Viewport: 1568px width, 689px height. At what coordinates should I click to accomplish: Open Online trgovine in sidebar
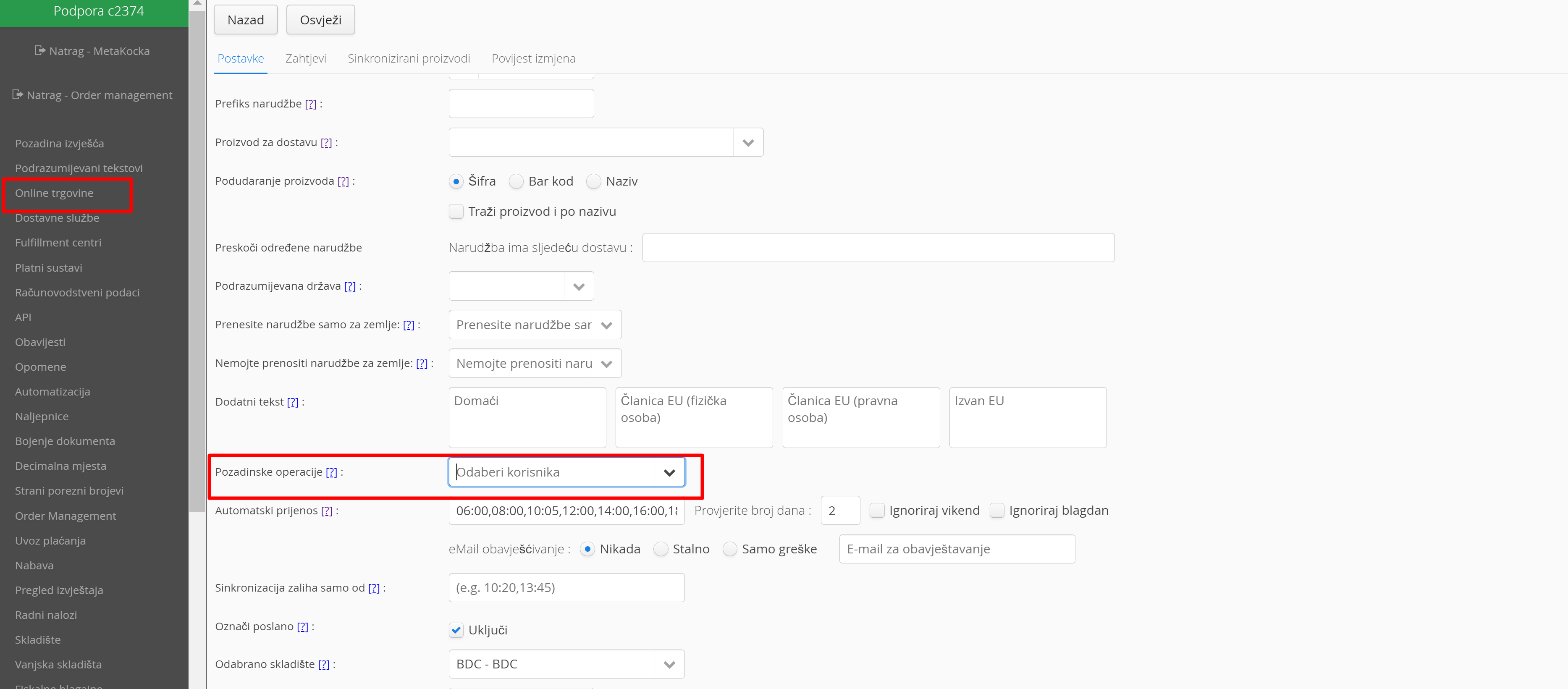pos(54,193)
